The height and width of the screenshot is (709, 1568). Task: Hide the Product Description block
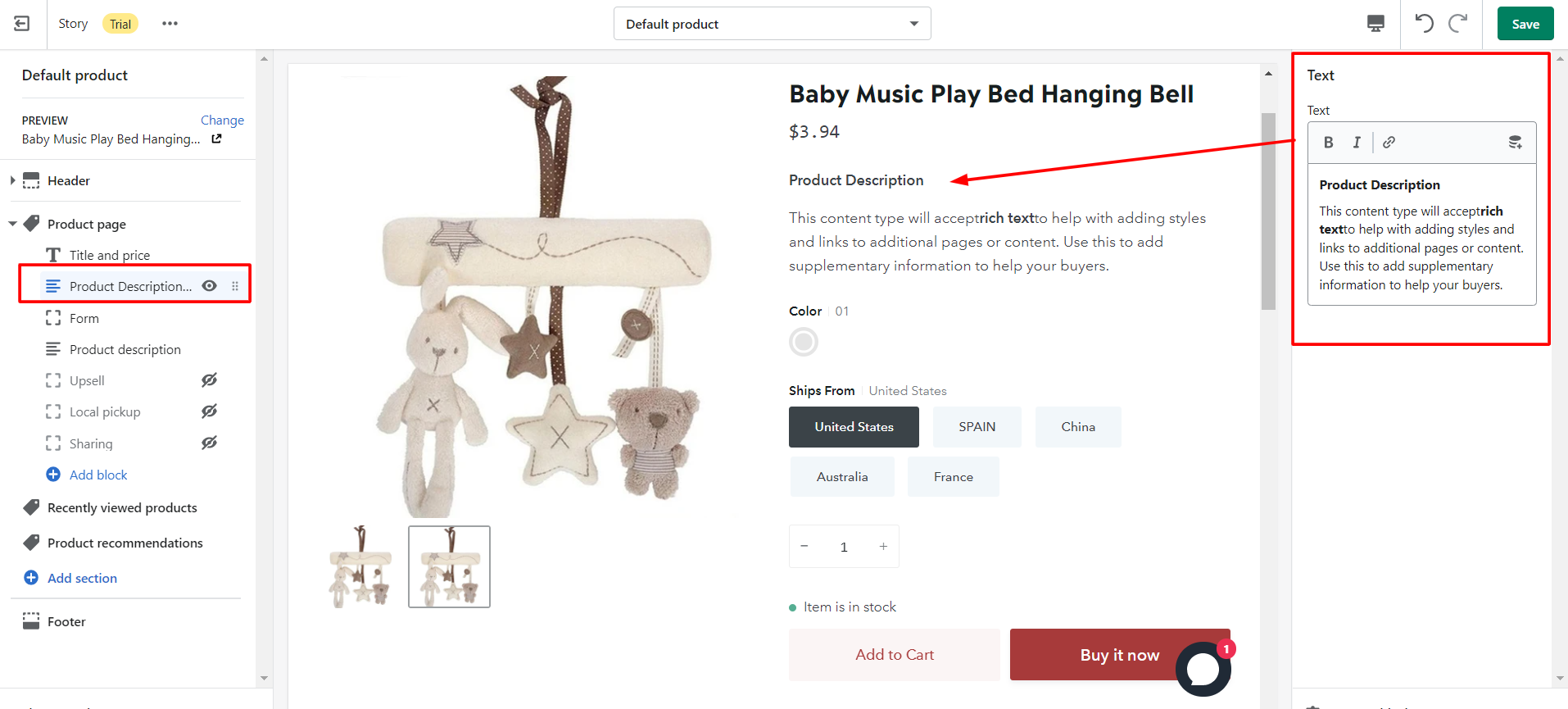point(210,286)
